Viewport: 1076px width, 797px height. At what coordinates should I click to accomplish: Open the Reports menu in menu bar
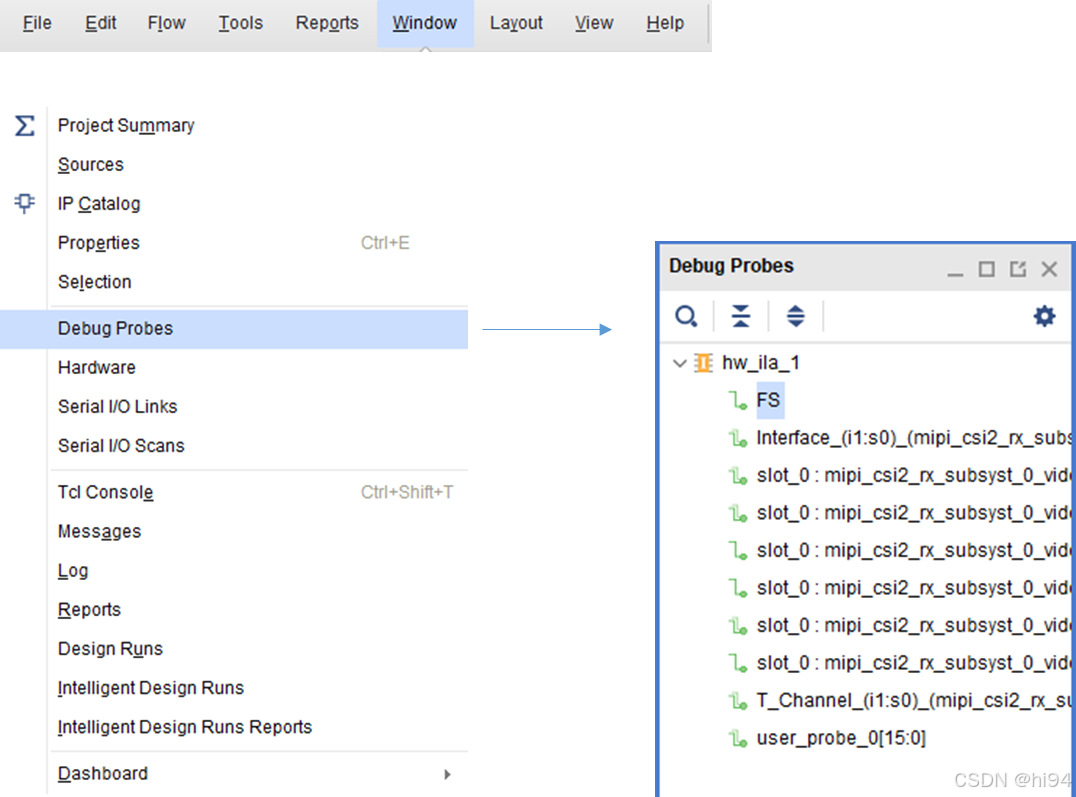327,23
